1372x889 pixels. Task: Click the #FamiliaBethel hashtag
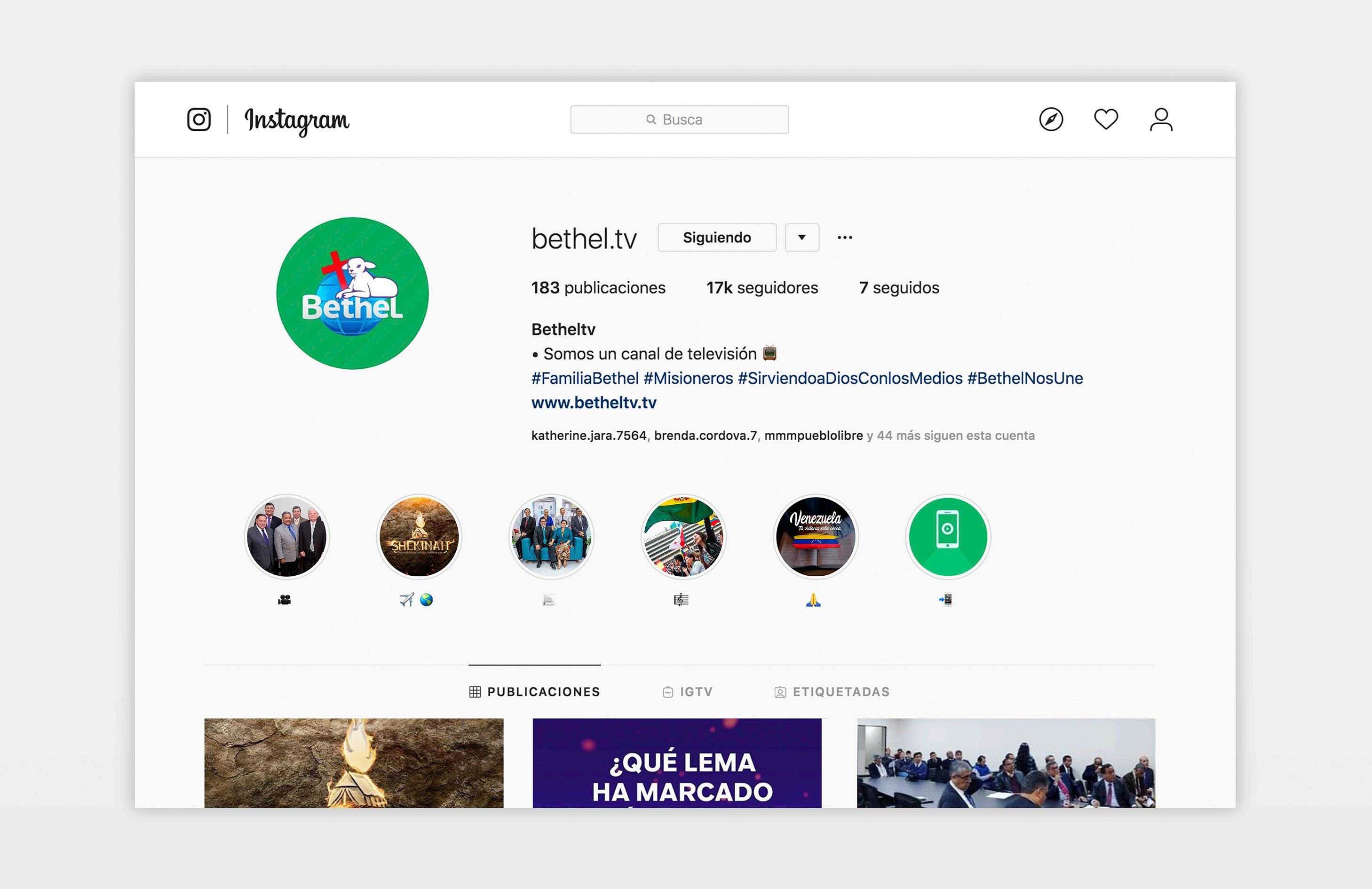click(x=585, y=378)
